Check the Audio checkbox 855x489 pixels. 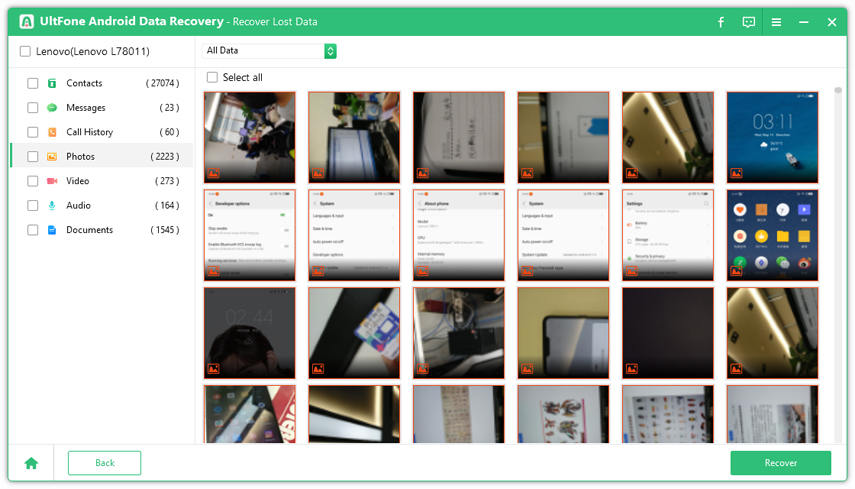pyautogui.click(x=33, y=206)
